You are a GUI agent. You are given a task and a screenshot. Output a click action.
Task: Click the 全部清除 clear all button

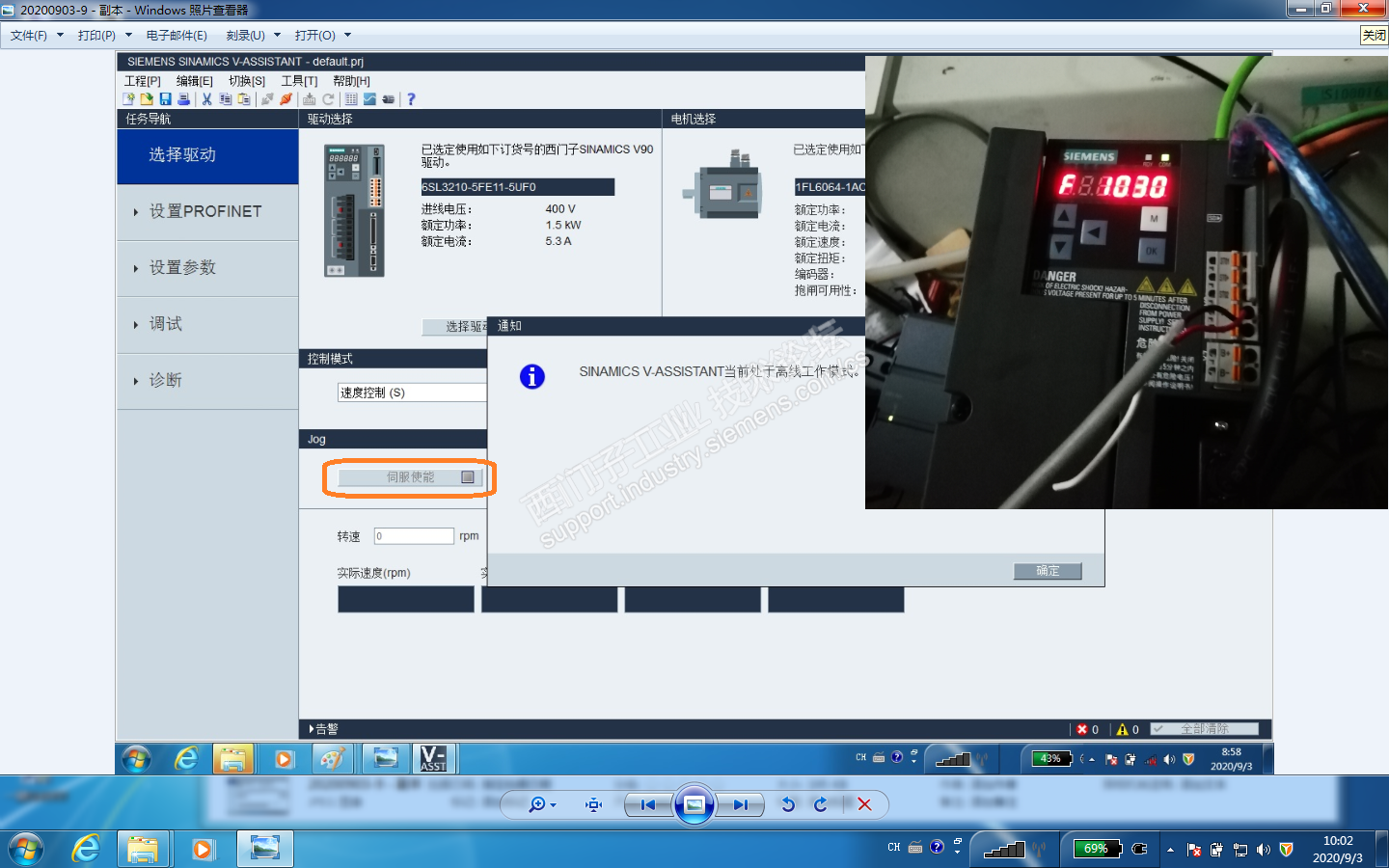pos(1205,729)
